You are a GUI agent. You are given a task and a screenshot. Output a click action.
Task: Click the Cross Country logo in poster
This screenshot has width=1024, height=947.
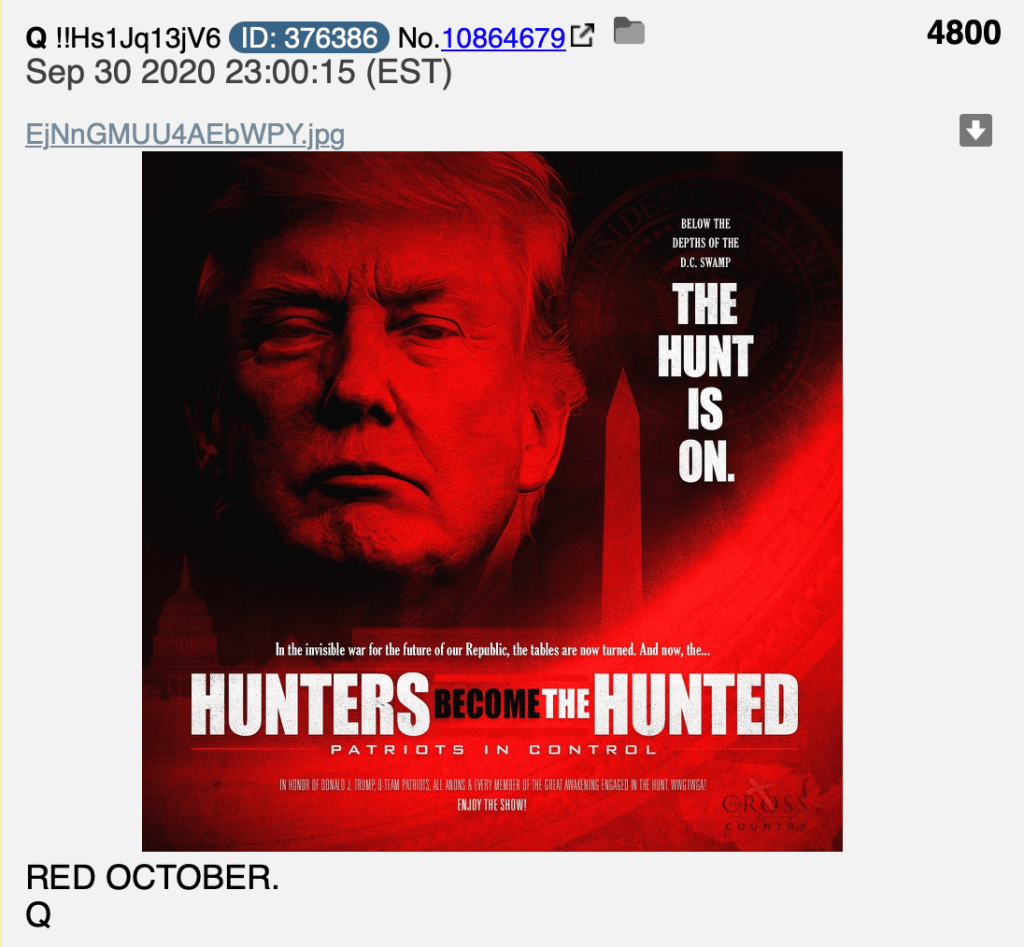tap(765, 807)
